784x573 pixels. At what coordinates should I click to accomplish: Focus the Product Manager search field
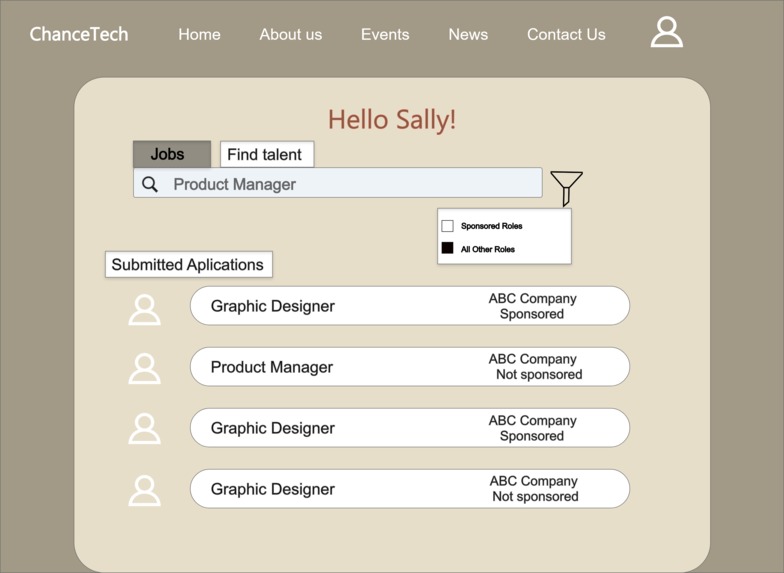[x=338, y=182]
